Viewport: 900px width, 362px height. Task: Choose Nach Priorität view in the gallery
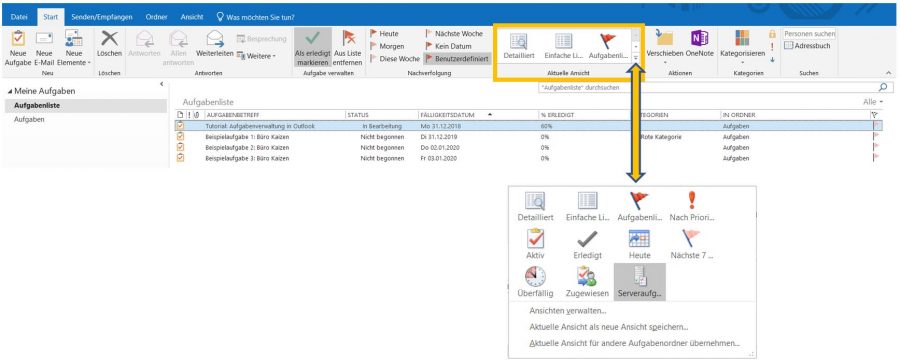coord(692,207)
